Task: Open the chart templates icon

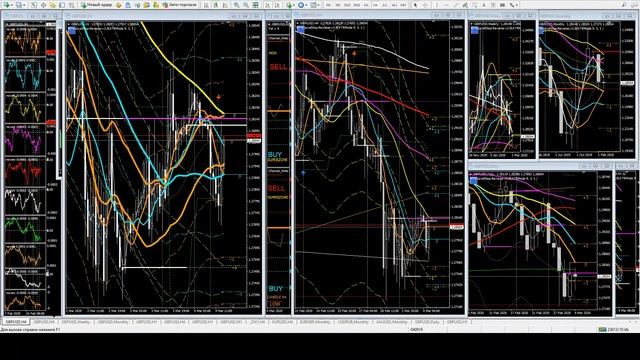Action: [x=313, y=5]
